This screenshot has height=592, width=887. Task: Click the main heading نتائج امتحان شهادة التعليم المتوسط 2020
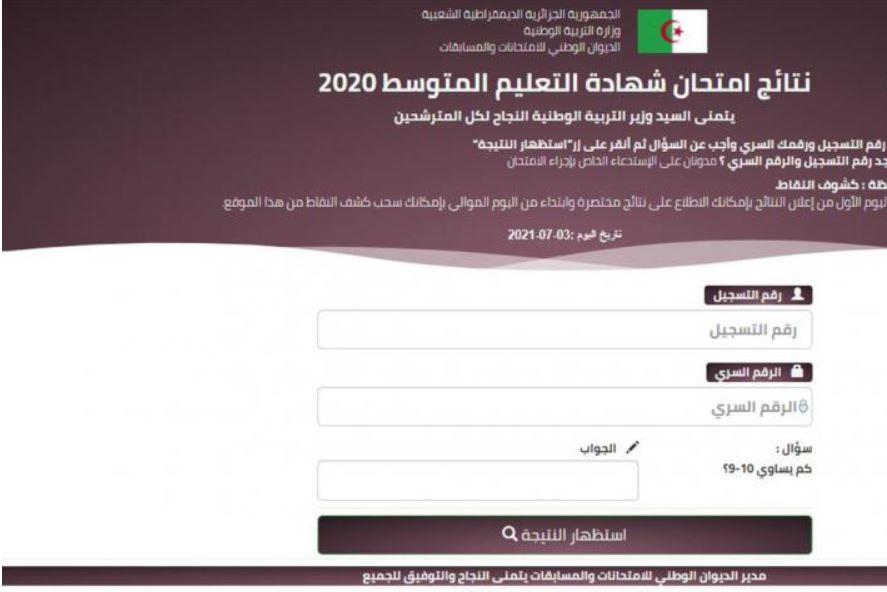565,83
